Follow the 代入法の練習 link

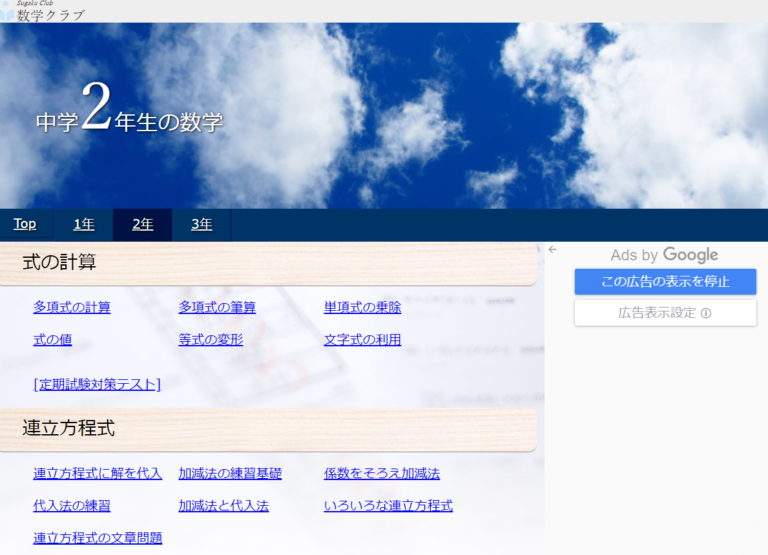click(72, 506)
